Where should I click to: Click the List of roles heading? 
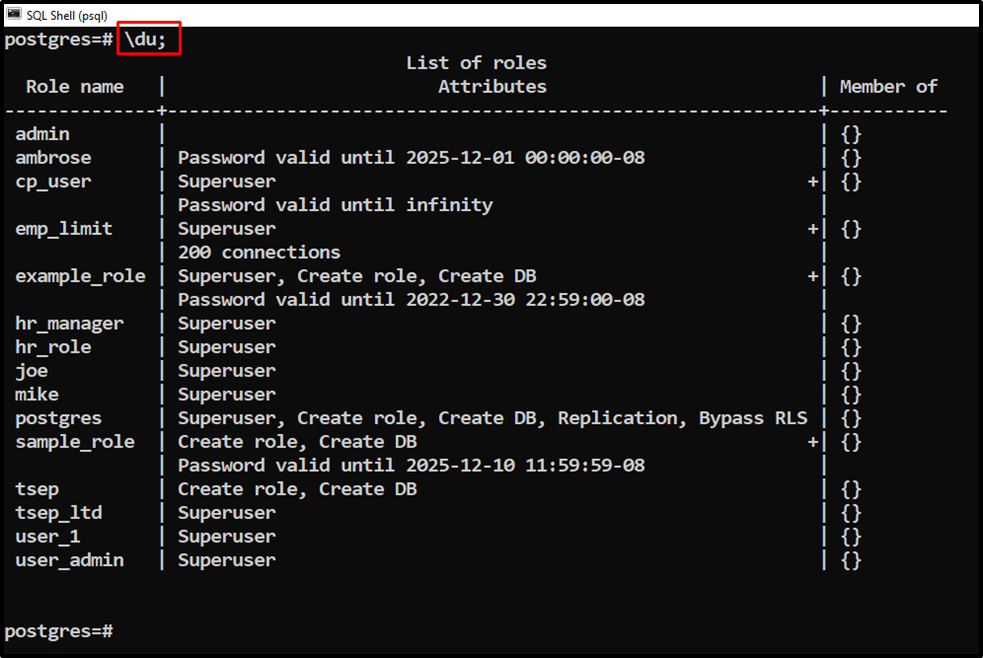tap(476, 61)
